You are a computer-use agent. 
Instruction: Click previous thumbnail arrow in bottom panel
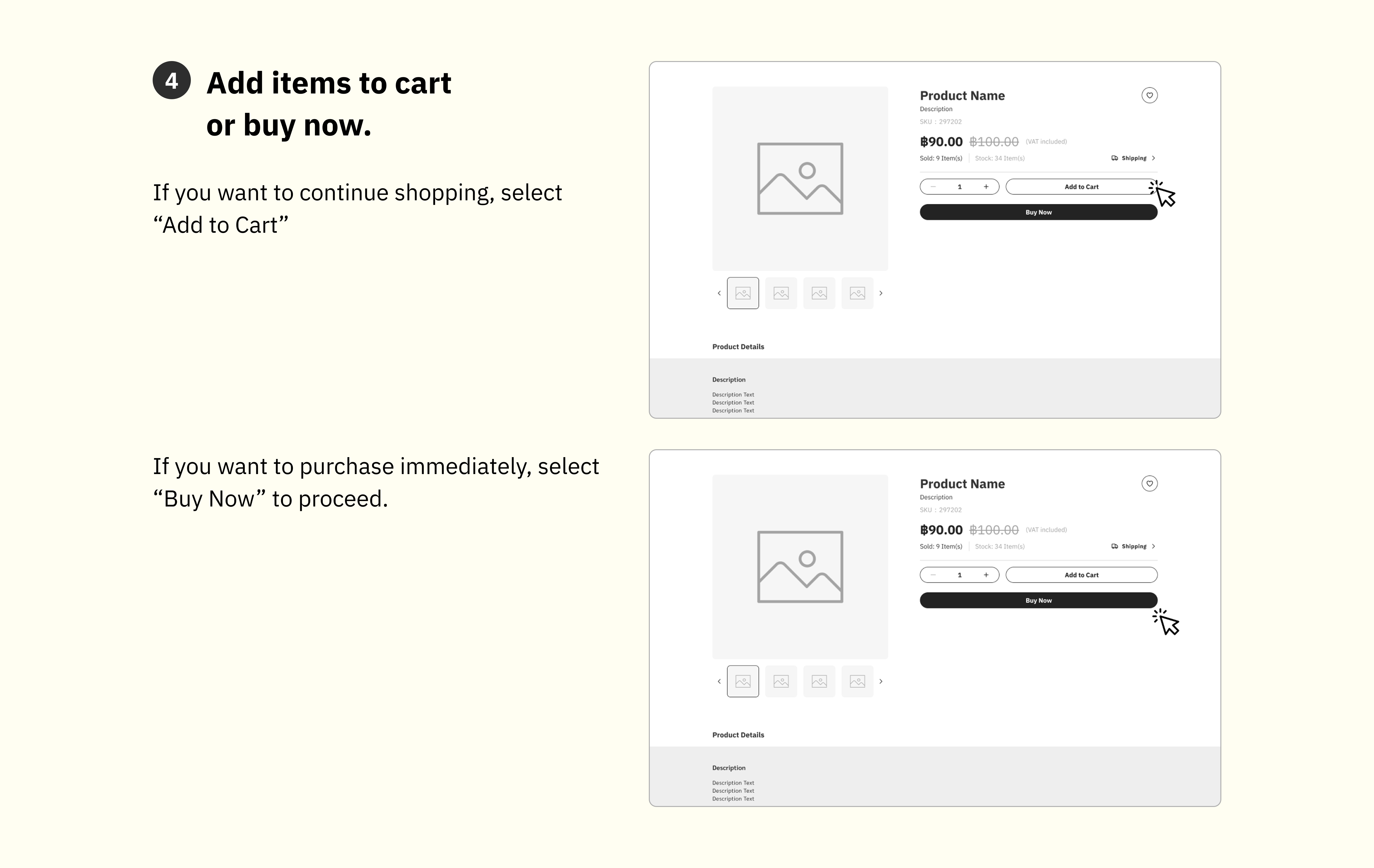pos(719,682)
